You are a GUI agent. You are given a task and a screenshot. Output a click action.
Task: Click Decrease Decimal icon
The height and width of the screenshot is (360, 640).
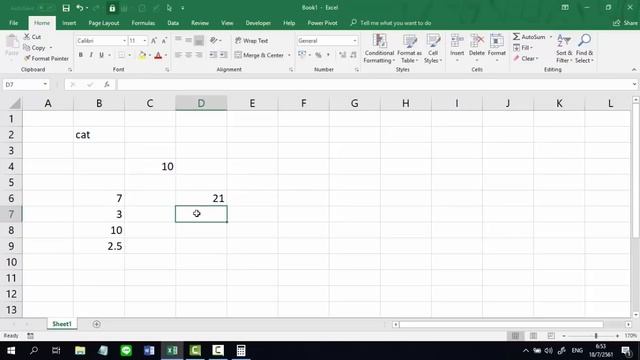pos(353,55)
